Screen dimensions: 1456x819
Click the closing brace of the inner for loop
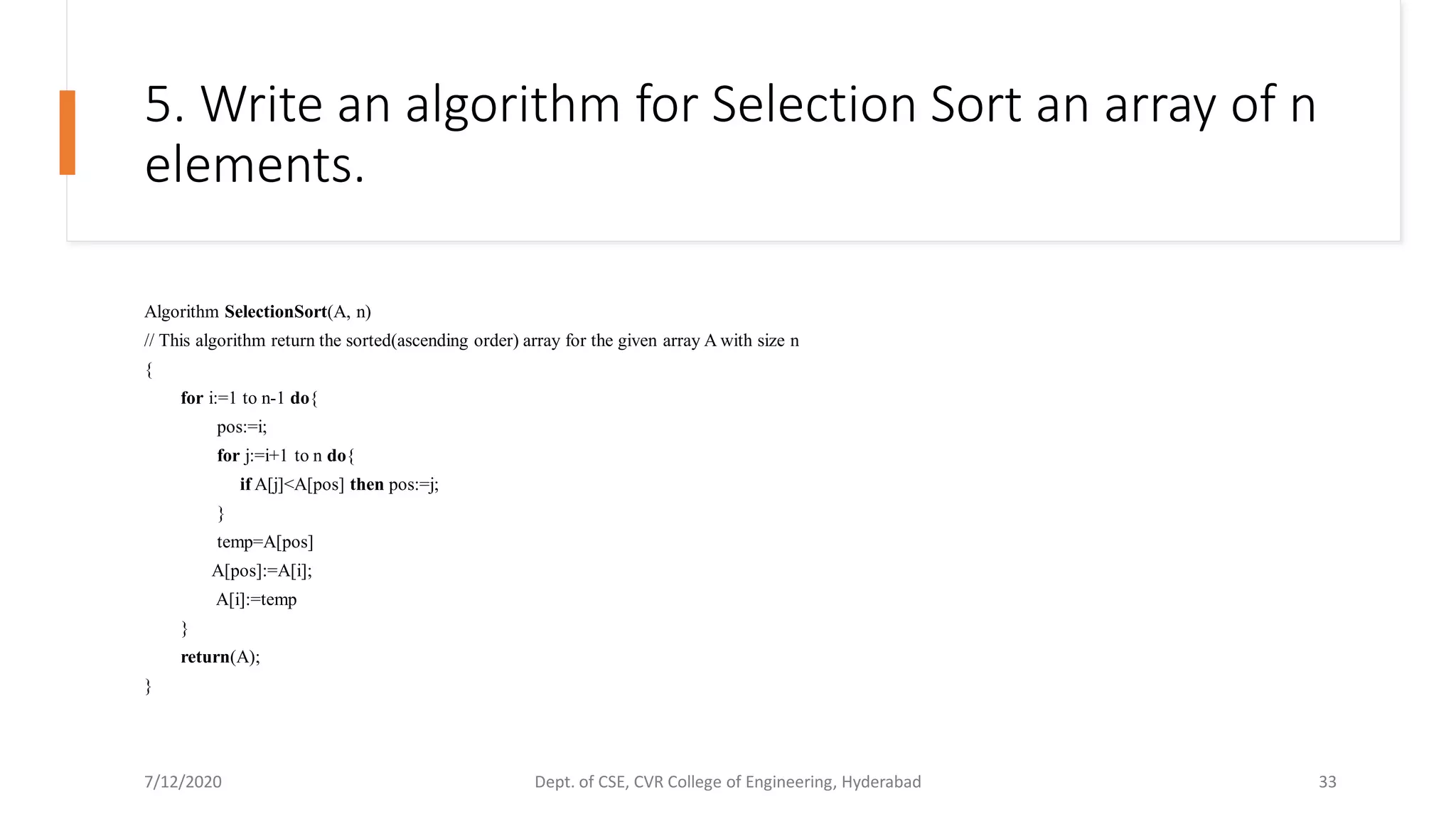point(221,513)
